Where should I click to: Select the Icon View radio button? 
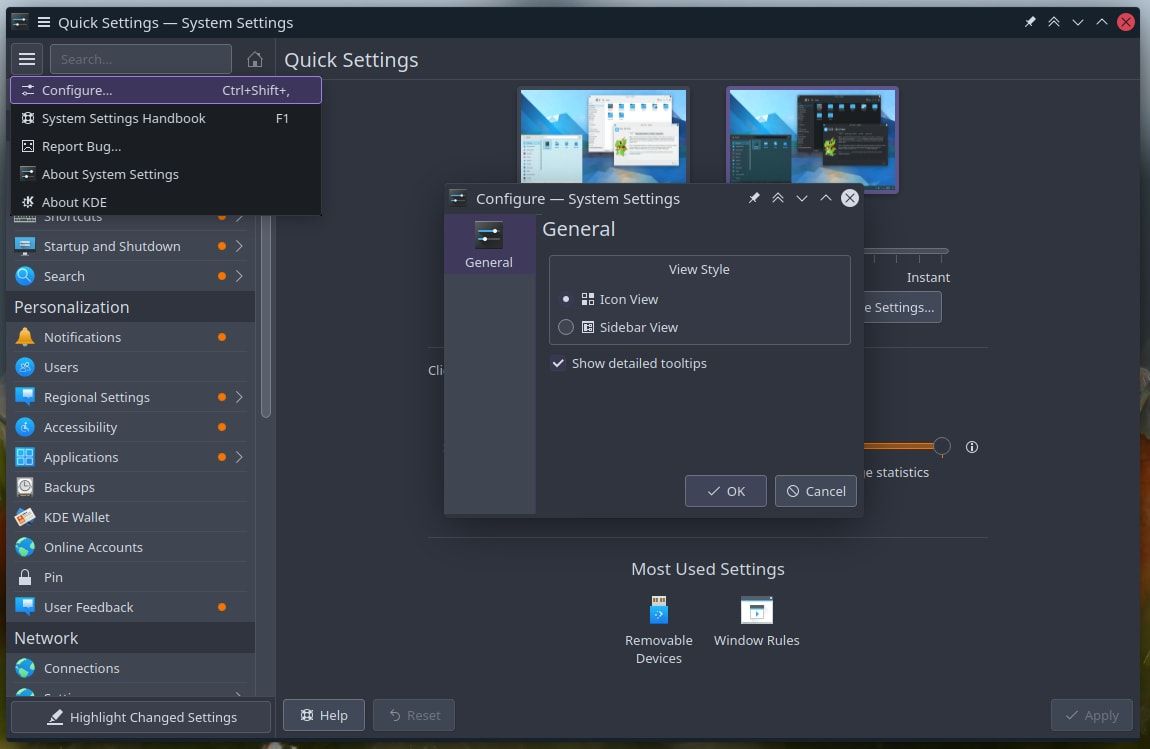pos(566,298)
